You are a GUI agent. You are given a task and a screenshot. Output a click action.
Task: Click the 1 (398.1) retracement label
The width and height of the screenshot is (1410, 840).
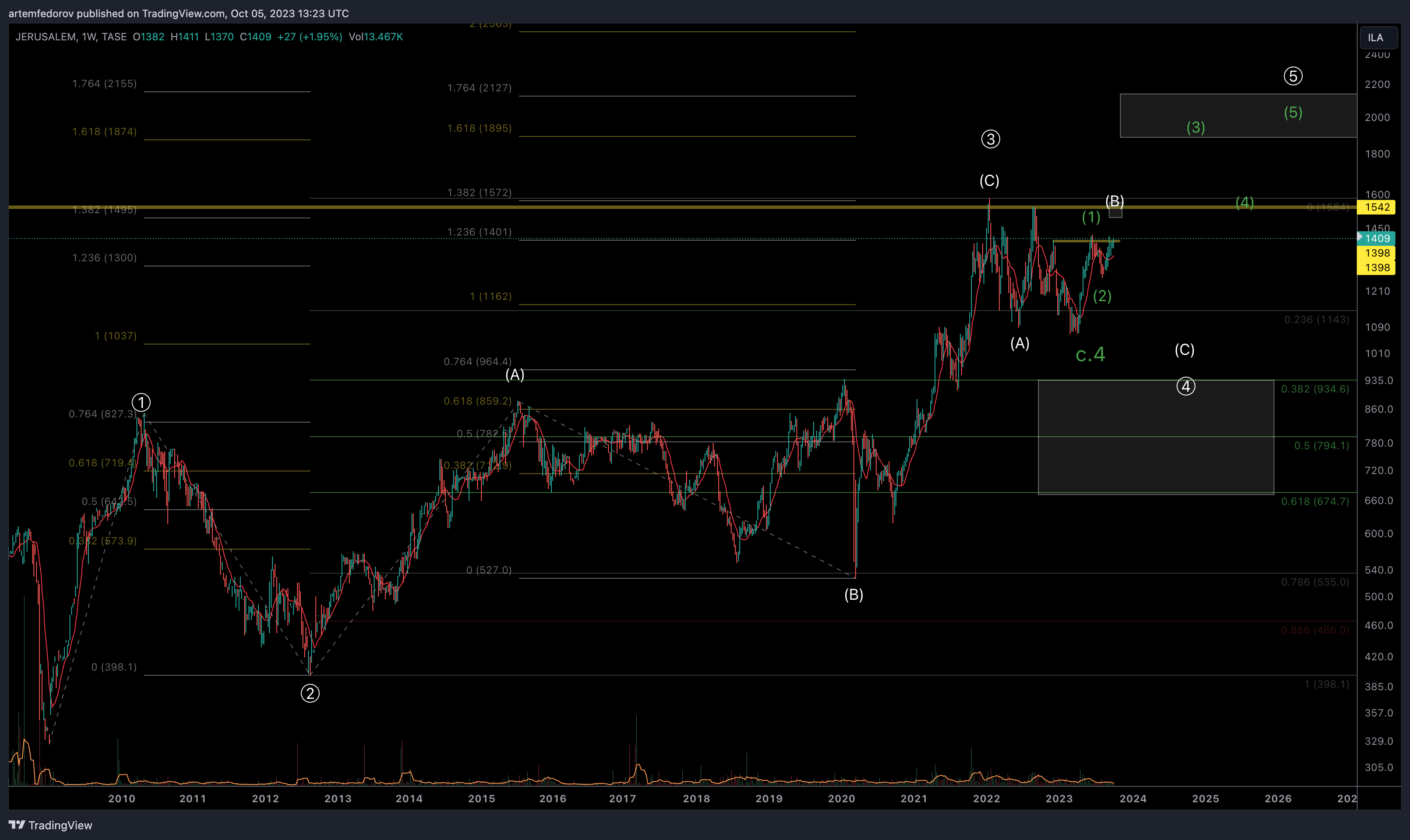1326,684
